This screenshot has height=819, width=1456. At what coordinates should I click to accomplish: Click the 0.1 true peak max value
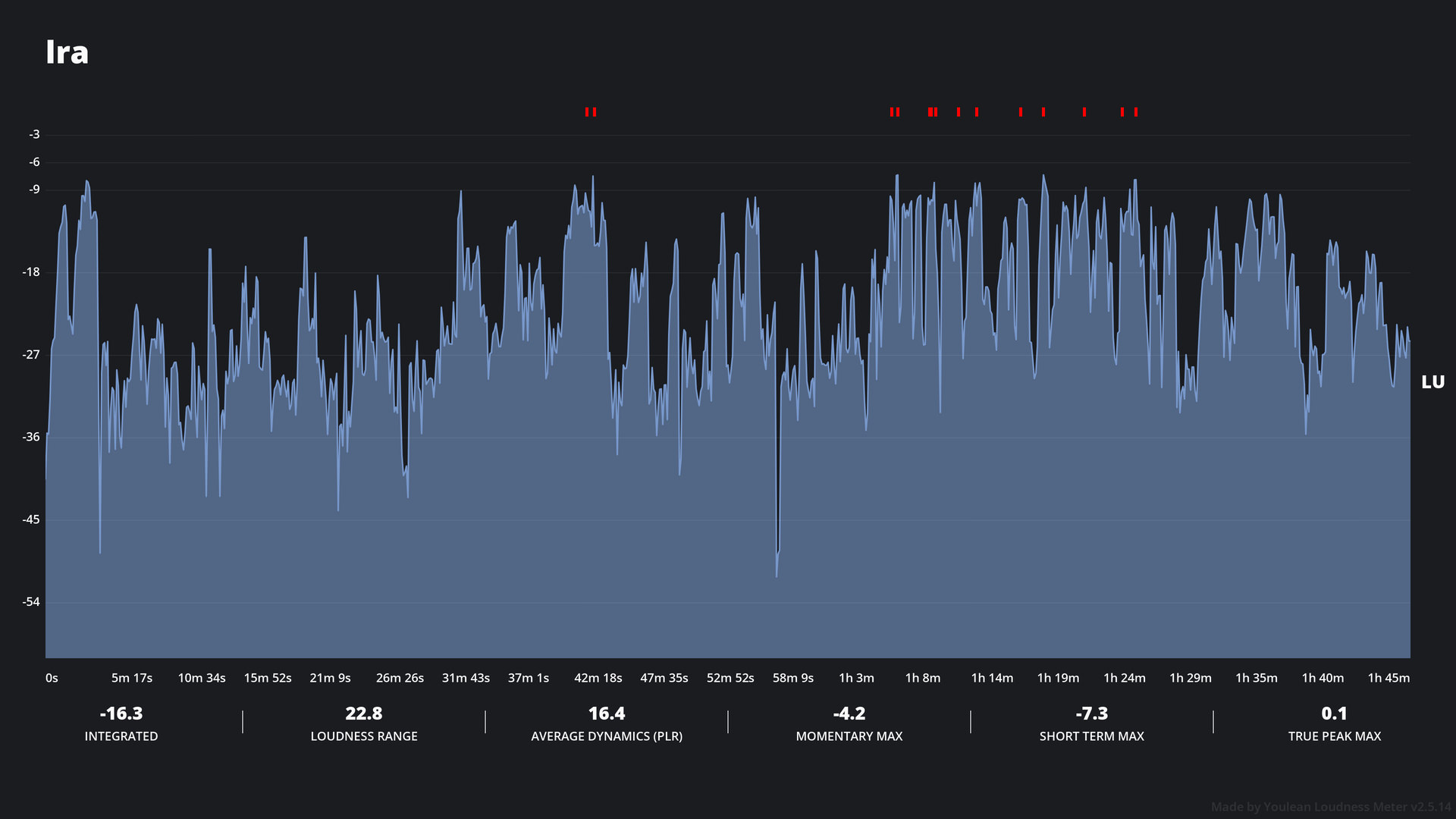point(1335,714)
